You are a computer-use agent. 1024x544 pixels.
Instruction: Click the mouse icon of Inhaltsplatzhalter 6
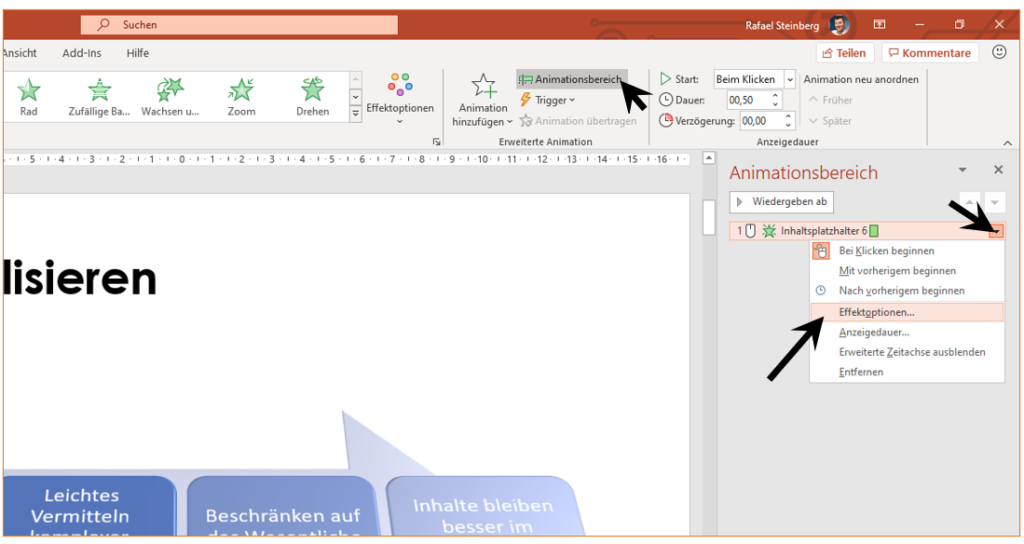[751, 231]
